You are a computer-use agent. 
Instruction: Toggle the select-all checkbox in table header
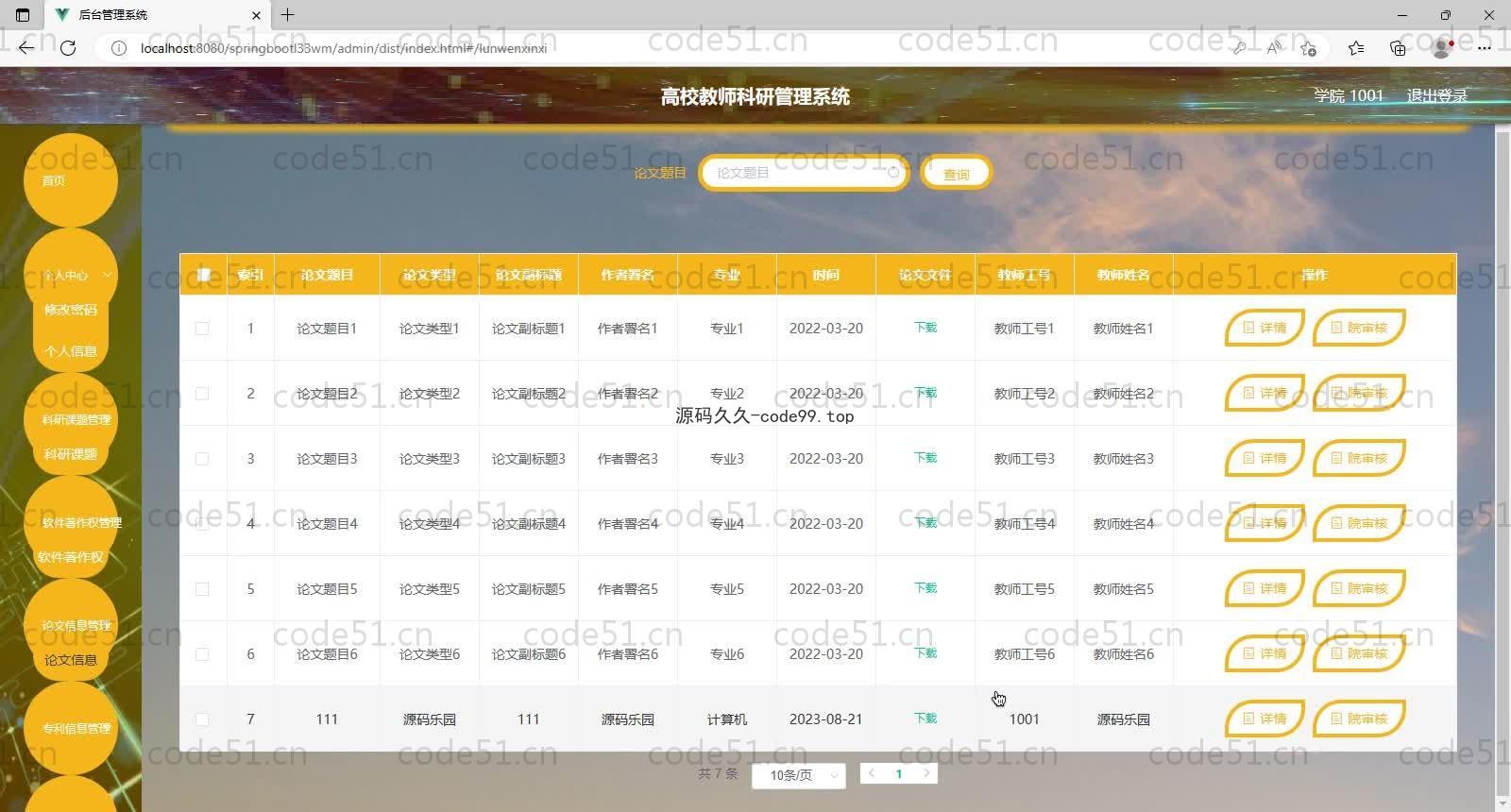click(x=203, y=275)
